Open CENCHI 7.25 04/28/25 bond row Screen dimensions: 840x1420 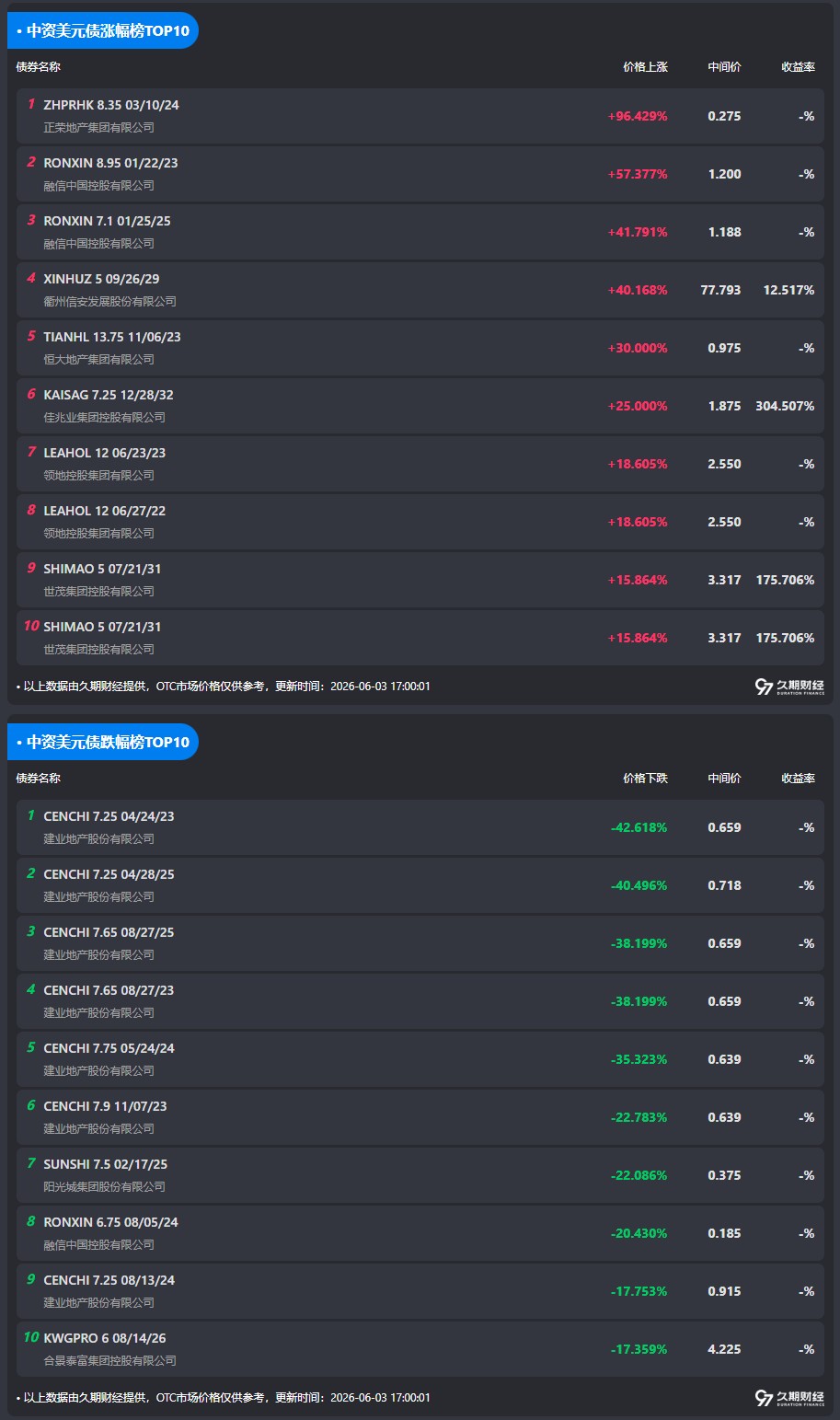pyautogui.click(x=420, y=885)
